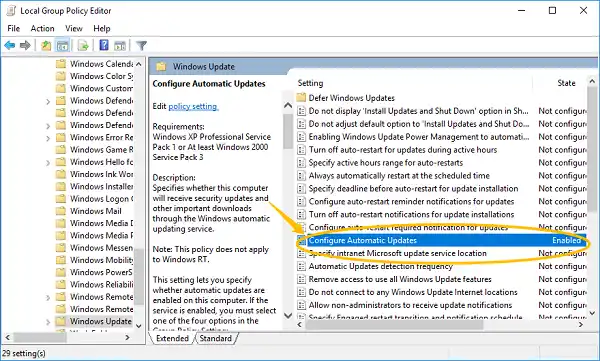Open the Help menu
Image resolution: width=600 pixels, height=361 pixels.
pos(102,28)
